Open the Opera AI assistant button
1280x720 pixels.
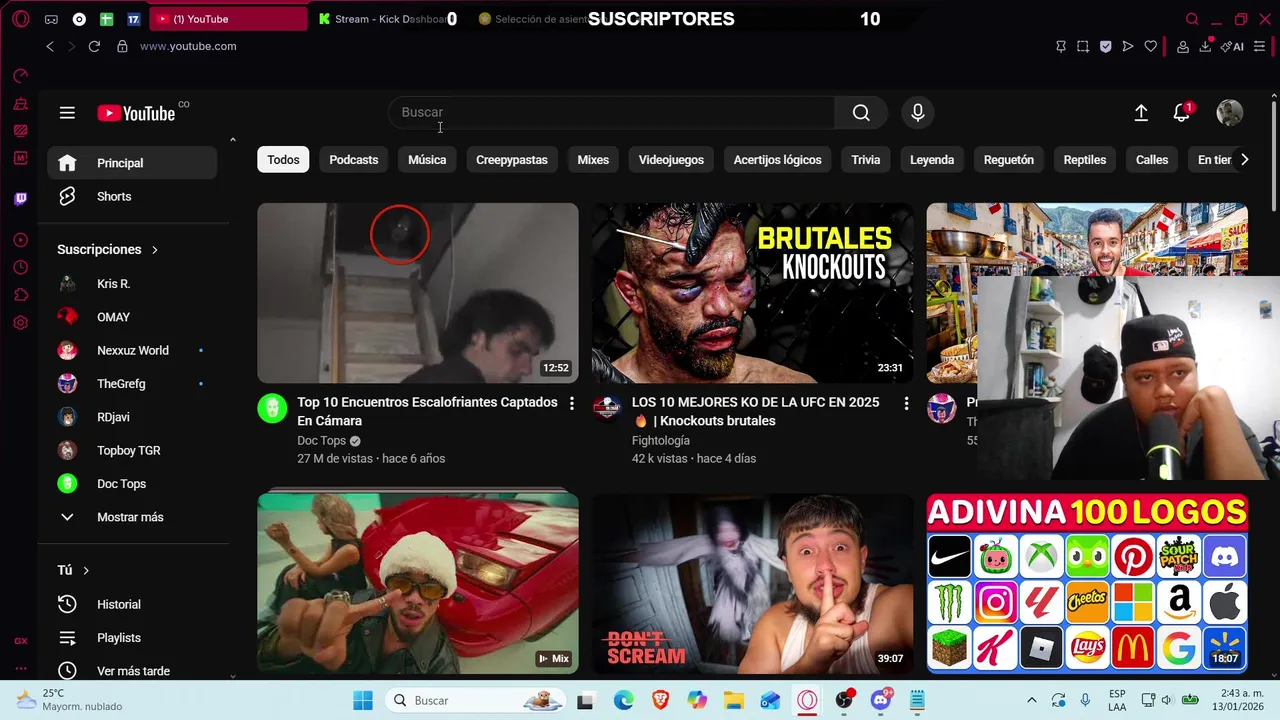(x=1232, y=46)
